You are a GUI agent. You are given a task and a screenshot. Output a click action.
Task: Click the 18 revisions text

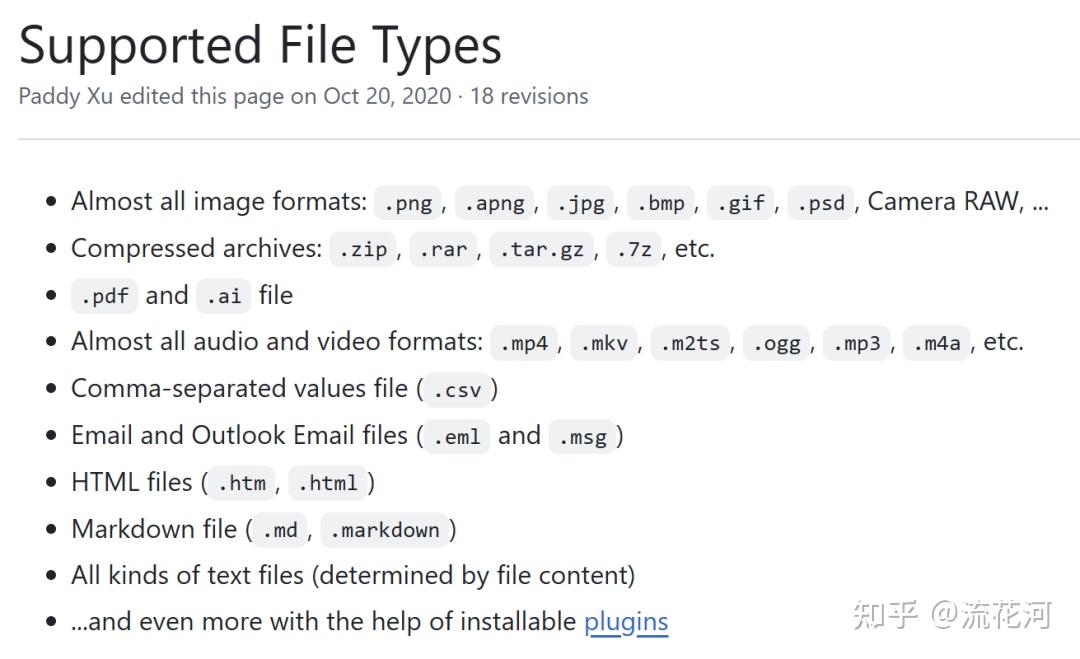[529, 96]
